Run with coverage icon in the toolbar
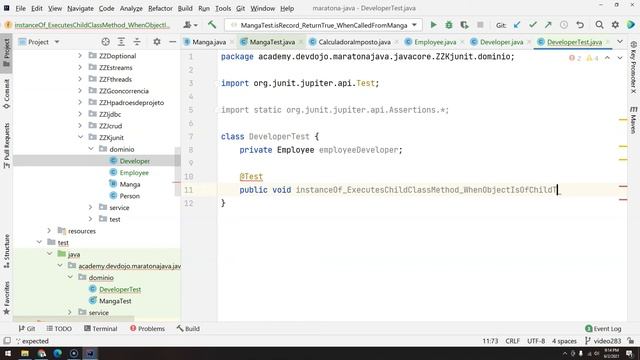 click(464, 25)
